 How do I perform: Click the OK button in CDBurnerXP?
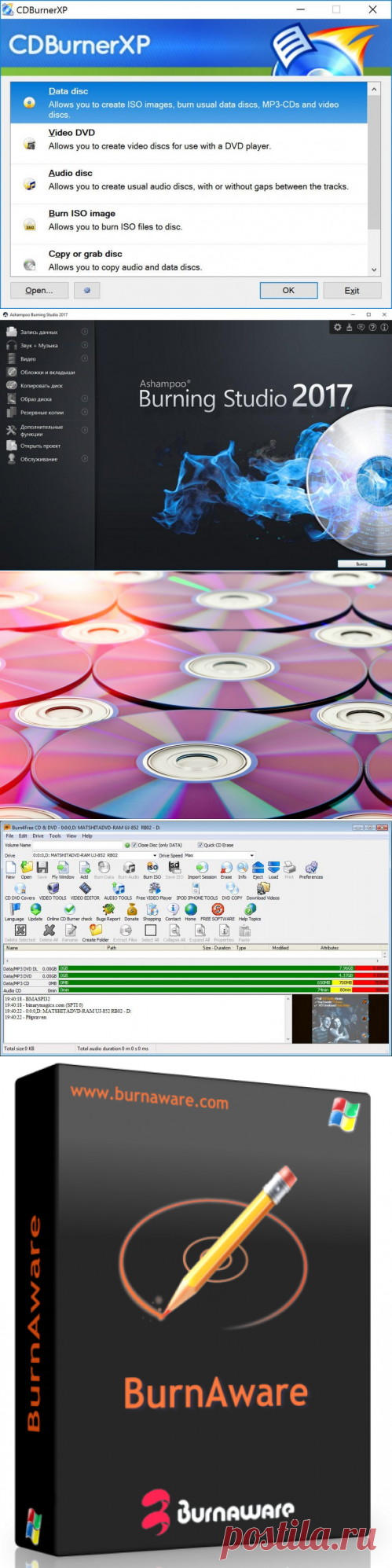tap(288, 290)
